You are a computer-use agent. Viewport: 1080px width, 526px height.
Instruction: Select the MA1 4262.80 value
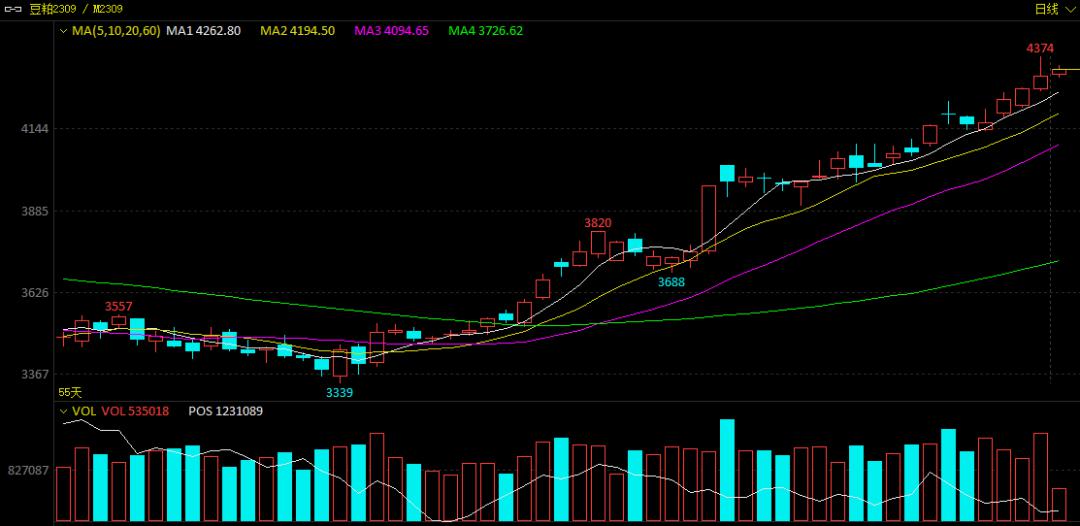203,31
